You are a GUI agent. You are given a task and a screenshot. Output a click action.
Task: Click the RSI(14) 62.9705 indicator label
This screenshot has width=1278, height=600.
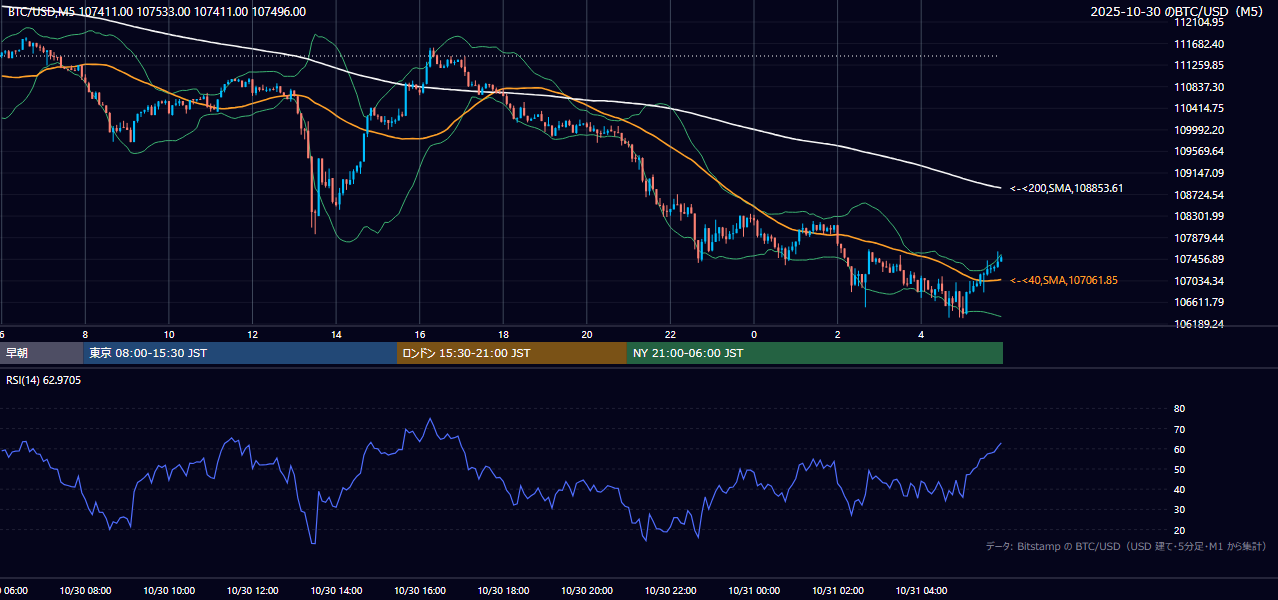(x=44, y=380)
